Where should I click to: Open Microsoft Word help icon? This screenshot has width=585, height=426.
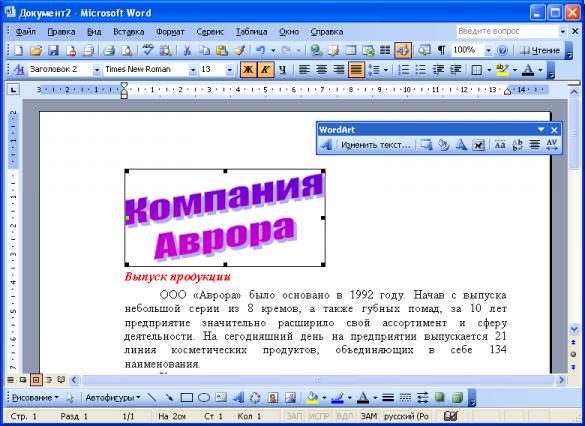click(x=503, y=50)
